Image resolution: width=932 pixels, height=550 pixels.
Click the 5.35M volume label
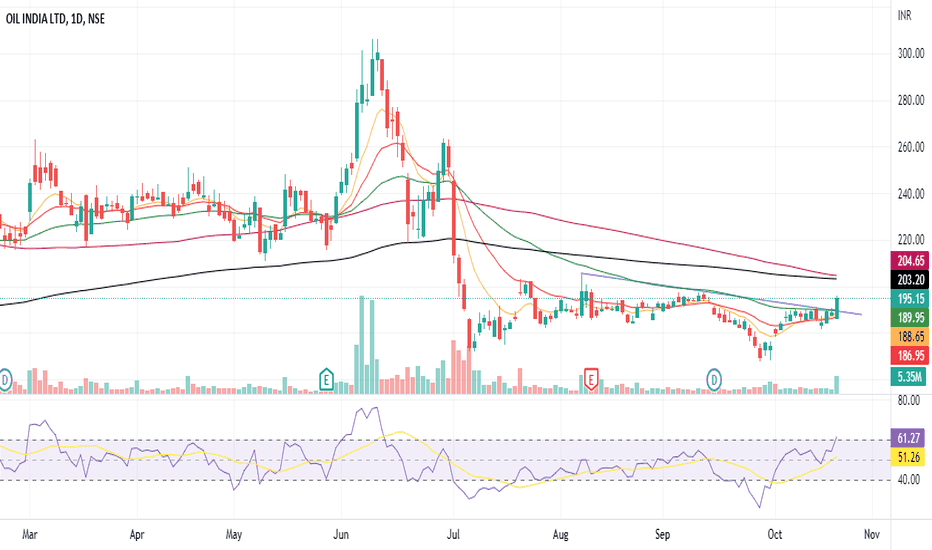pyautogui.click(x=908, y=376)
